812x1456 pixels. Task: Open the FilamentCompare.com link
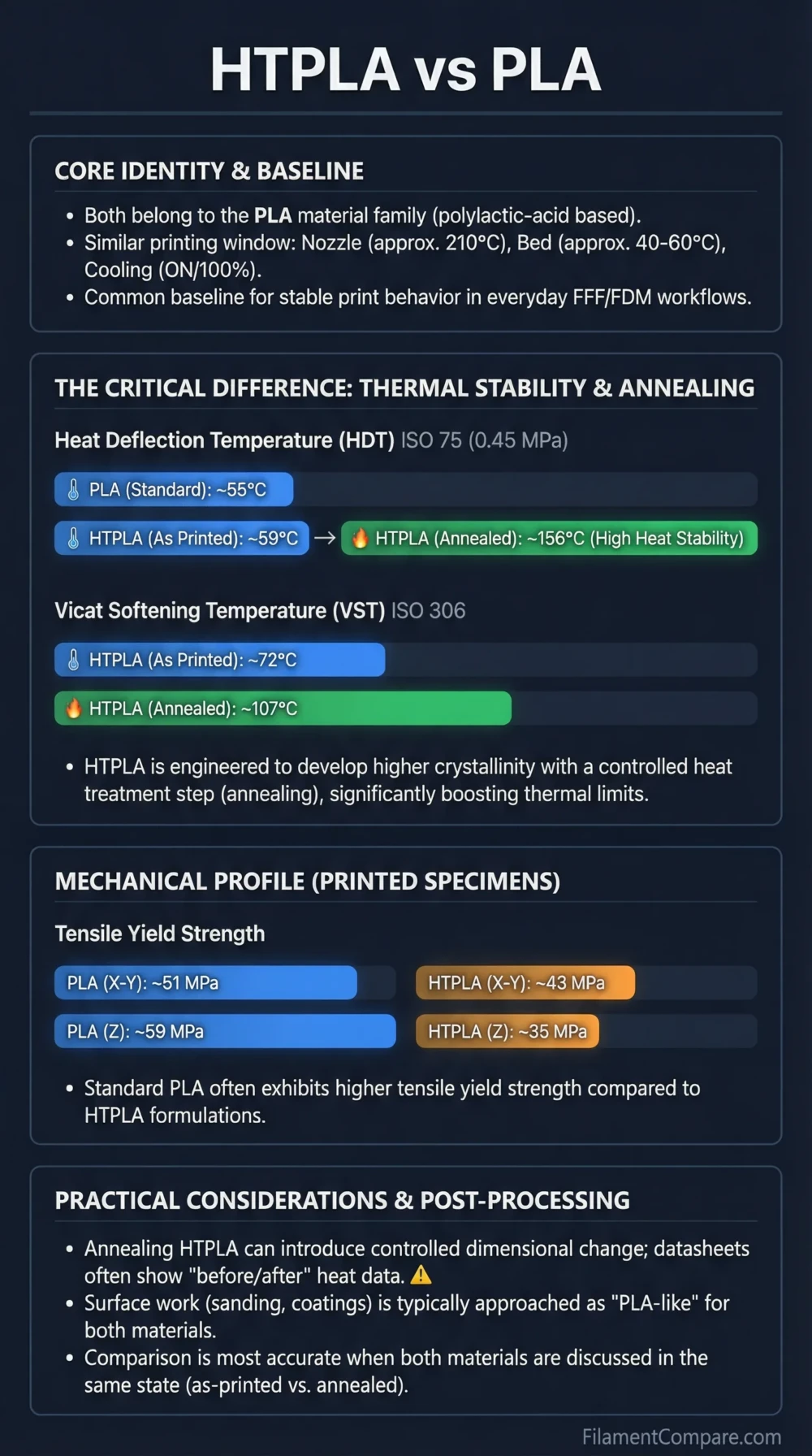(680, 1436)
